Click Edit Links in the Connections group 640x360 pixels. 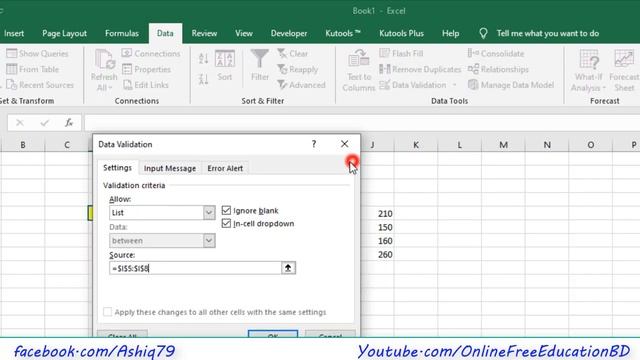(x=145, y=85)
